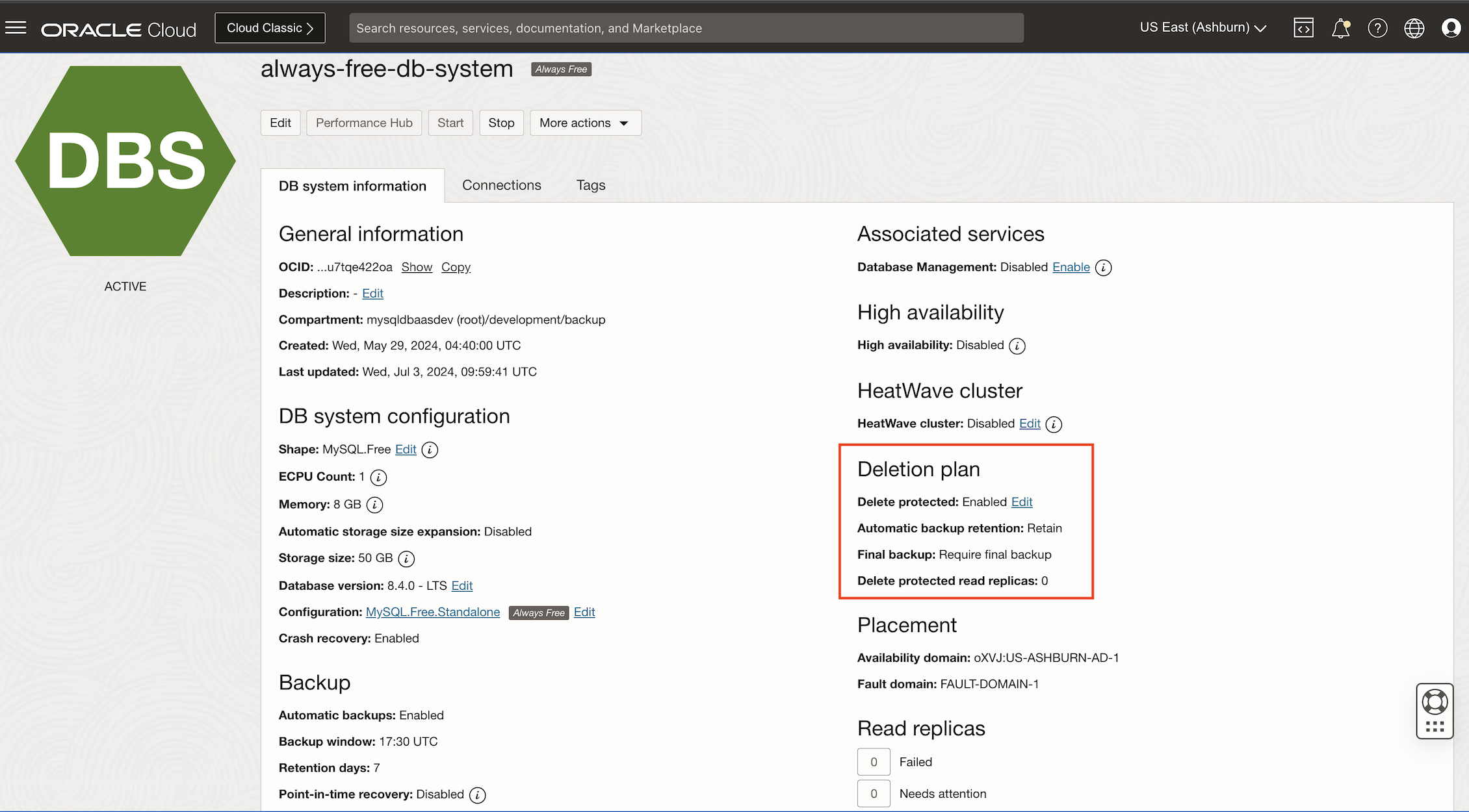Open the help question mark menu

(x=1377, y=28)
